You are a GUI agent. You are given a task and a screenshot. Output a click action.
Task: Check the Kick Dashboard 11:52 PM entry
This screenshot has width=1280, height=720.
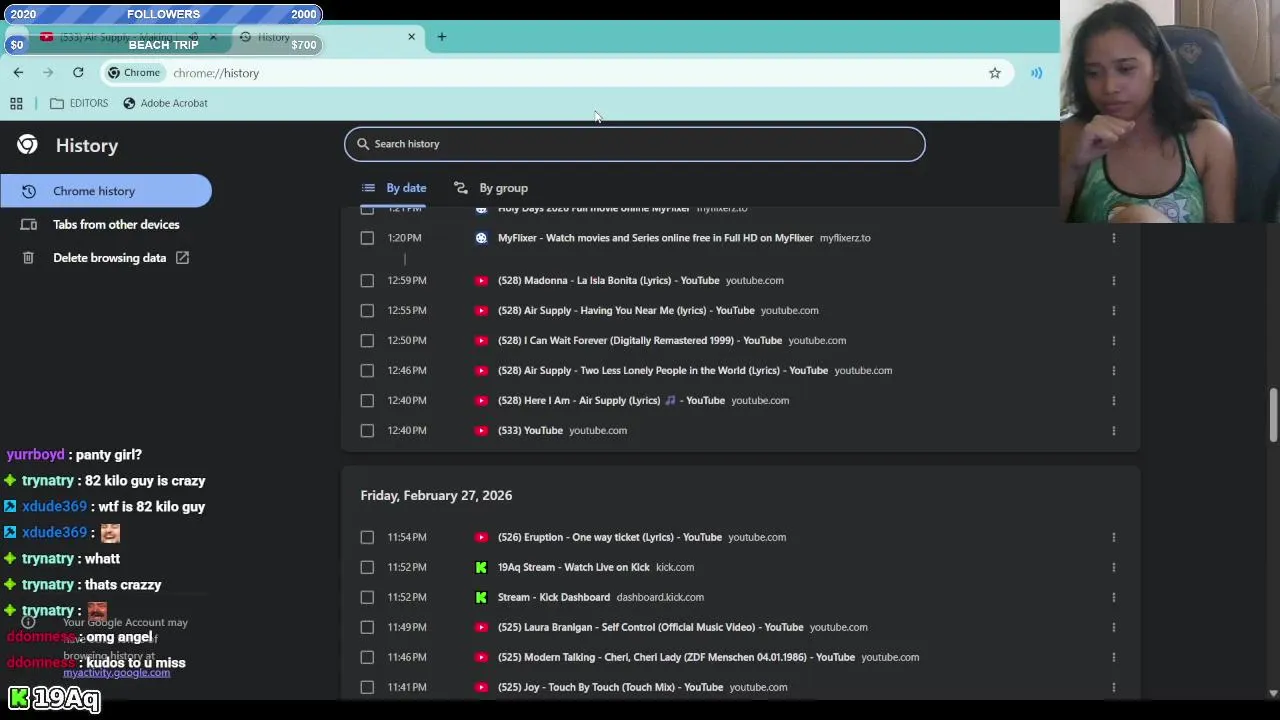pos(367,598)
